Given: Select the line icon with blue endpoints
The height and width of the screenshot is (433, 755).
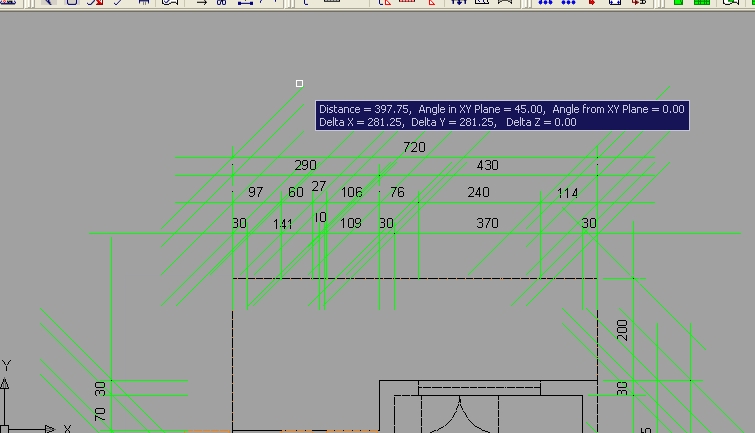Looking at the screenshot, I should [x=245, y=3].
